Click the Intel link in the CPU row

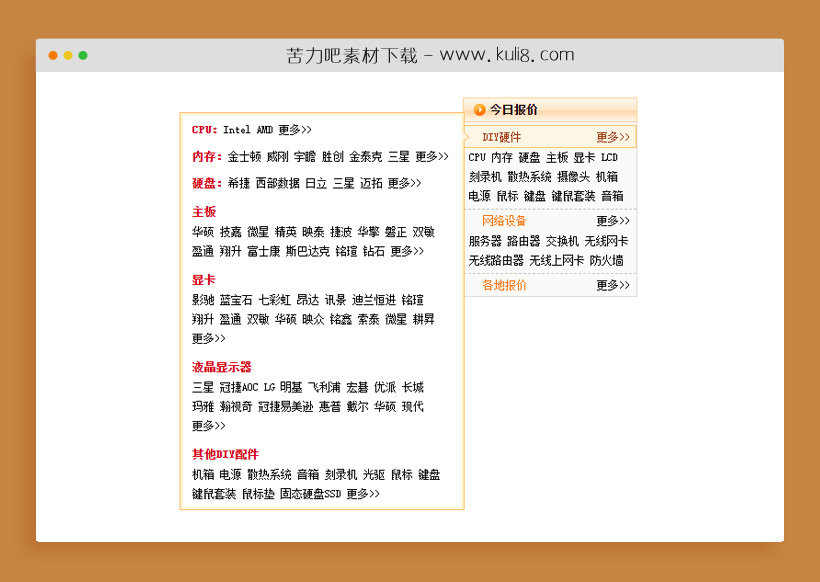point(237,130)
